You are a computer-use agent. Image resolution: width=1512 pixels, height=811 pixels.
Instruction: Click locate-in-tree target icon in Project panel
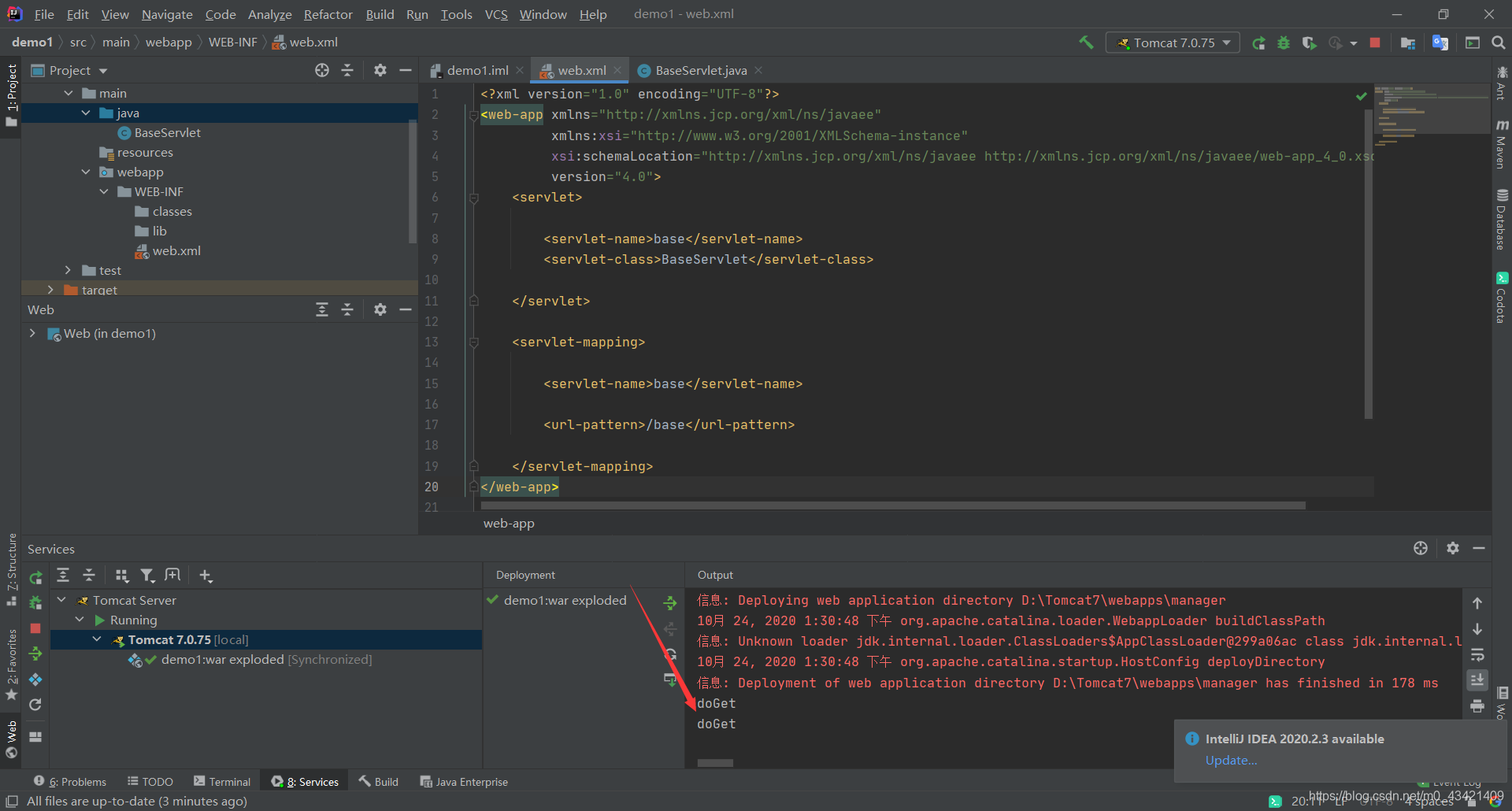pos(322,70)
